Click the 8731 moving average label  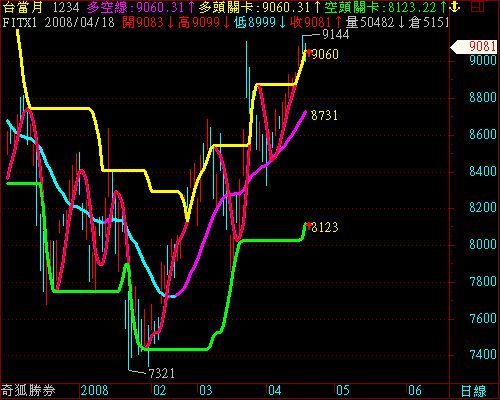pyautogui.click(x=324, y=115)
